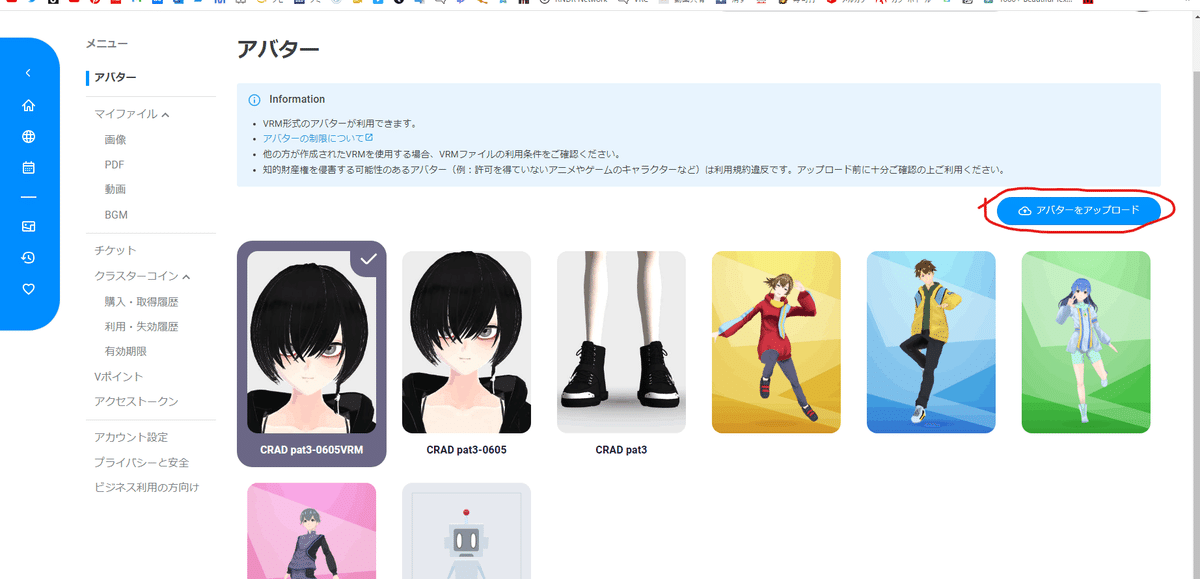1200x579 pixels.
Task: Open PDF under My Files
Action: (x=114, y=165)
